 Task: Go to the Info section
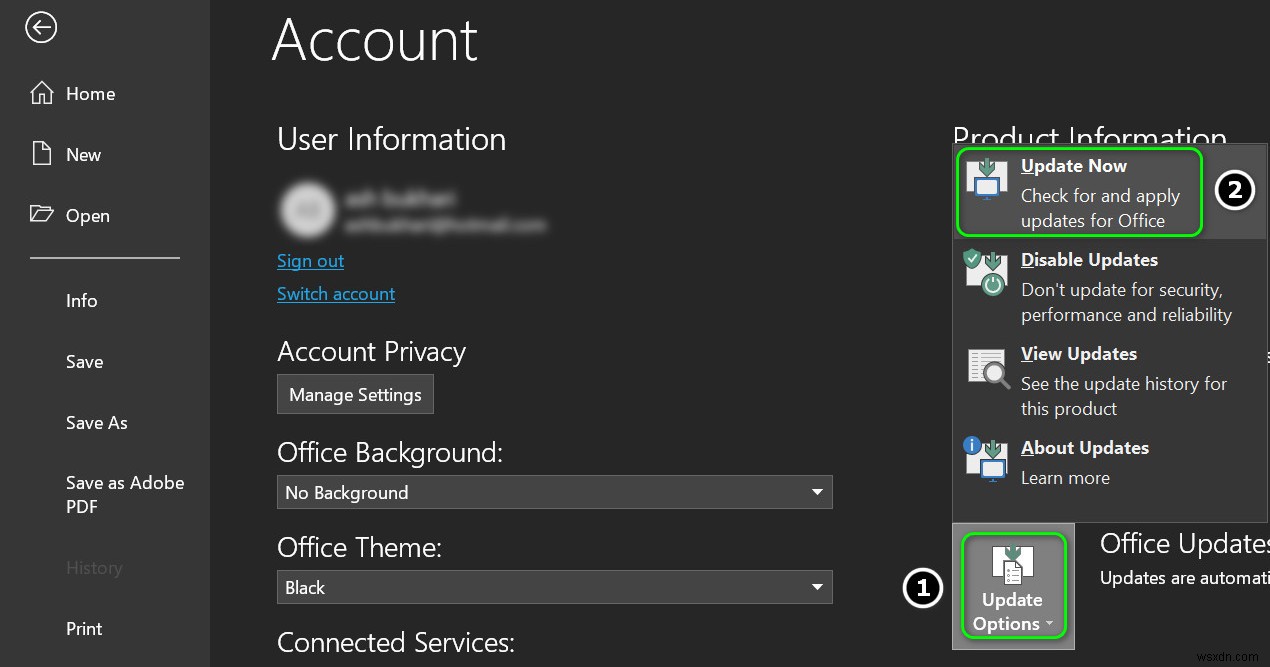click(81, 300)
